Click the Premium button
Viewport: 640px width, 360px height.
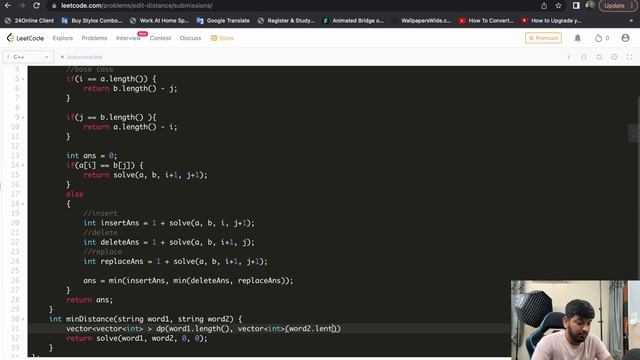543,38
